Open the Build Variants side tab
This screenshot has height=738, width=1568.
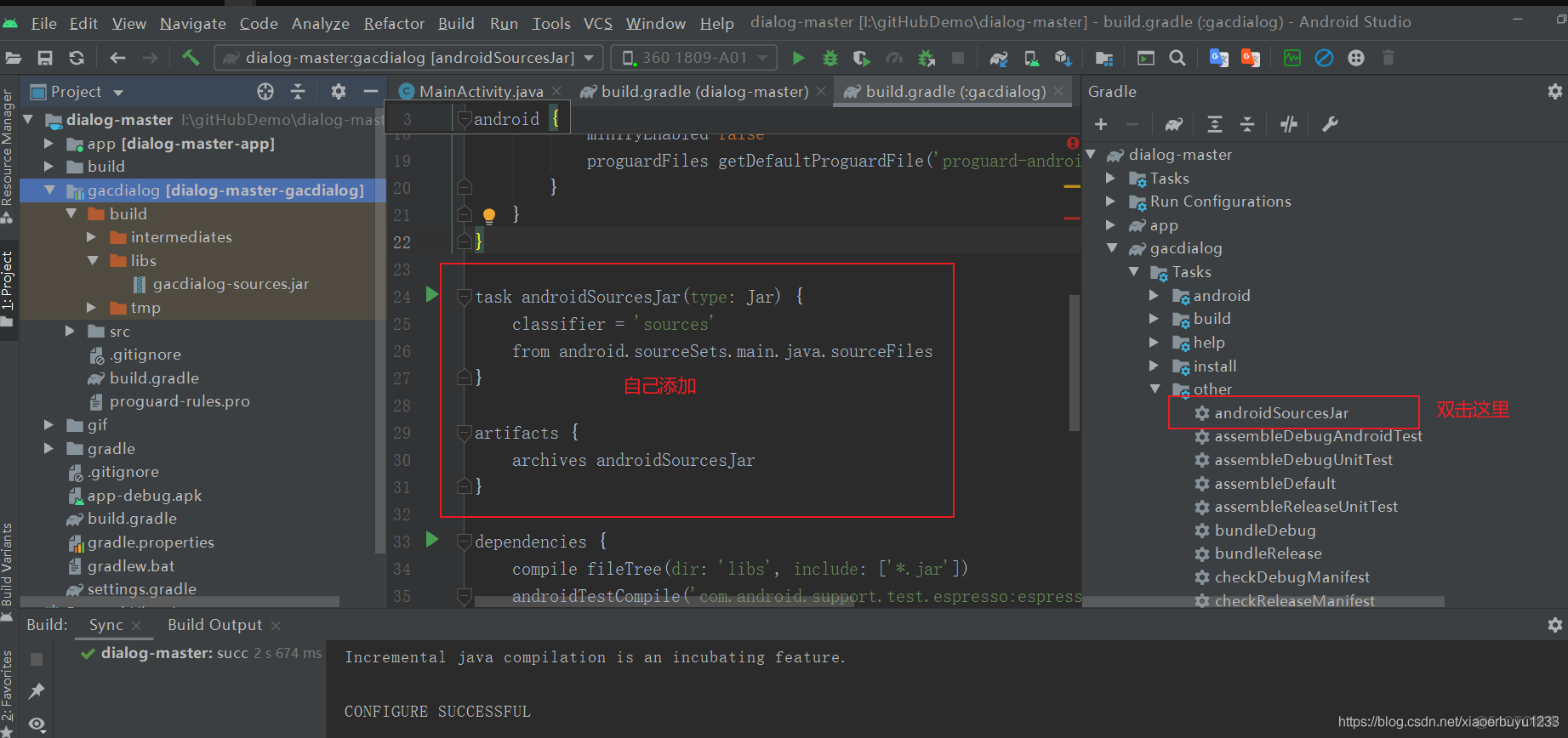pos(7,571)
